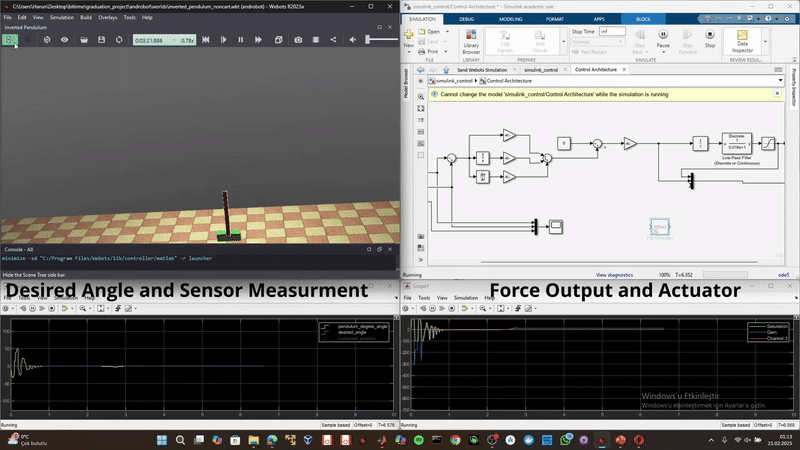Step the Webots simulation once

pos(223,39)
